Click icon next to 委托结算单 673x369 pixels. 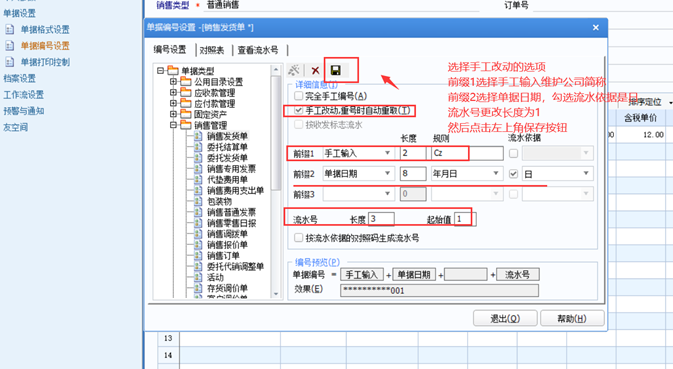pyautogui.click(x=198, y=147)
